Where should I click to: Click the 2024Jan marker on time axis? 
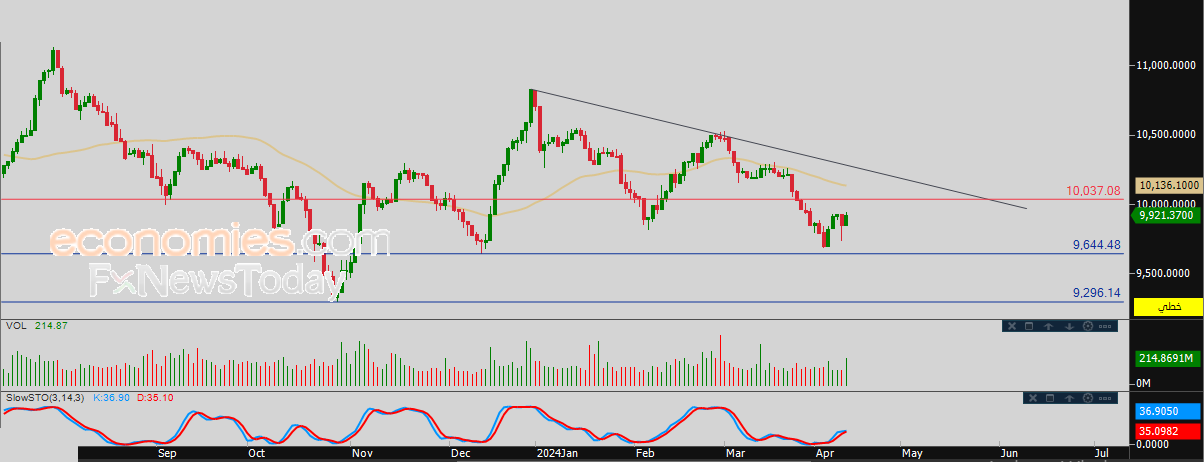point(555,453)
